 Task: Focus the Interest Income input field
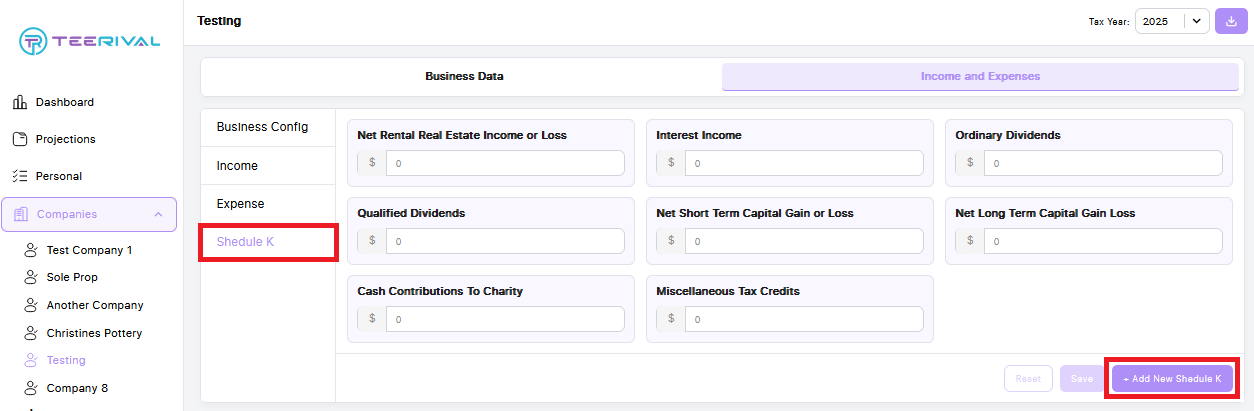click(x=804, y=163)
